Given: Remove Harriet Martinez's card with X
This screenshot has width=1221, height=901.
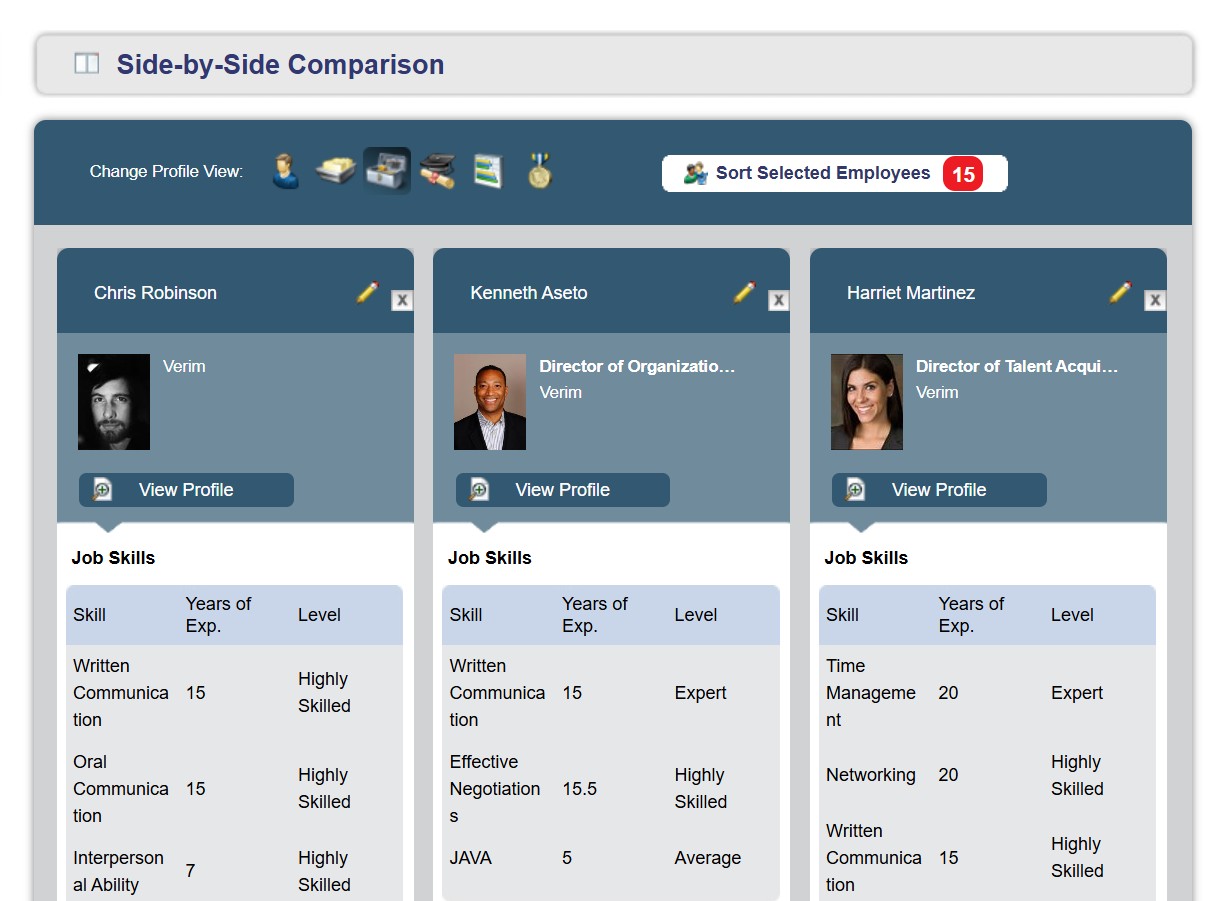Looking at the screenshot, I should 1155,300.
